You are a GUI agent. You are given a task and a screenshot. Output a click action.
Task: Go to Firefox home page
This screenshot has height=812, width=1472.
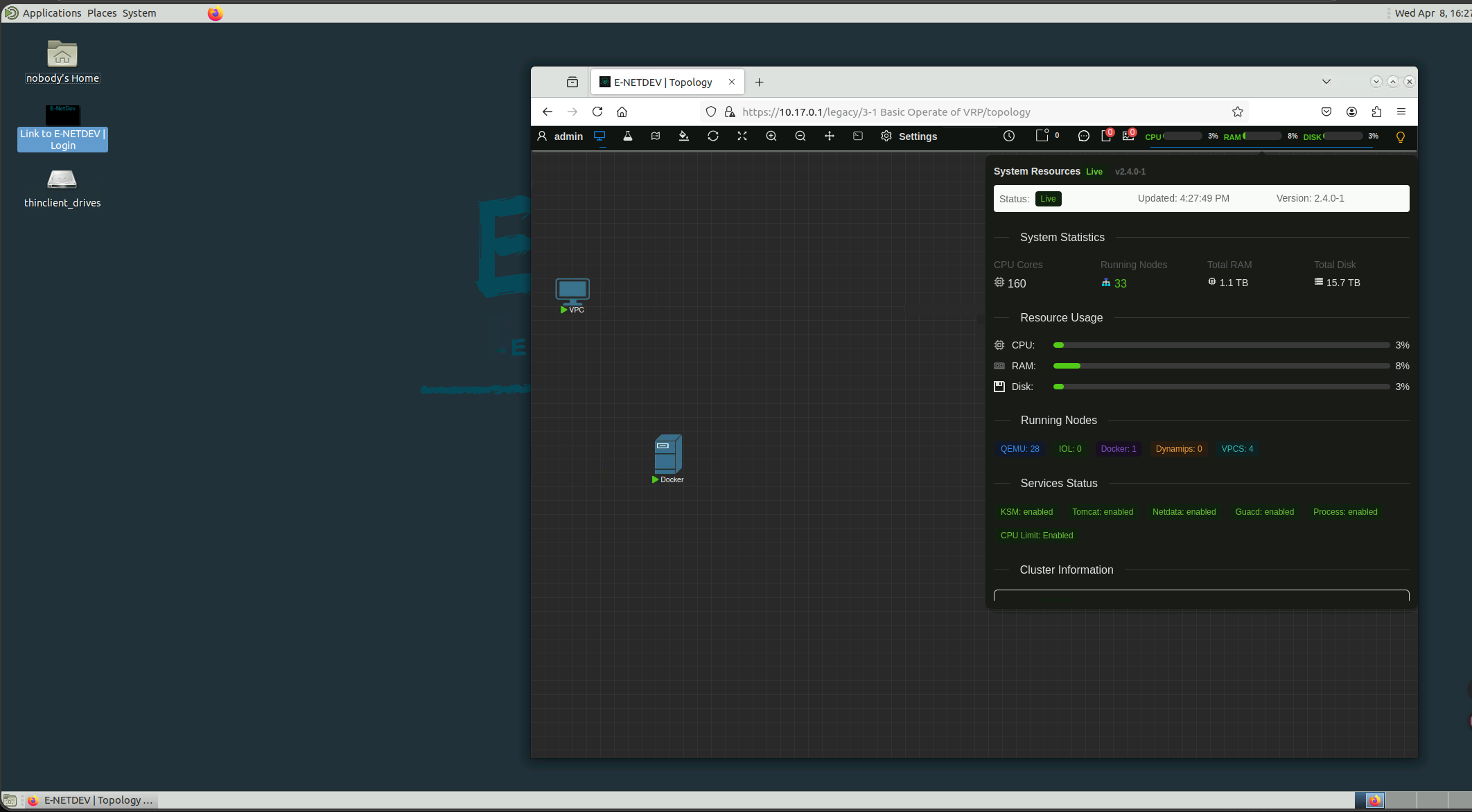622,112
